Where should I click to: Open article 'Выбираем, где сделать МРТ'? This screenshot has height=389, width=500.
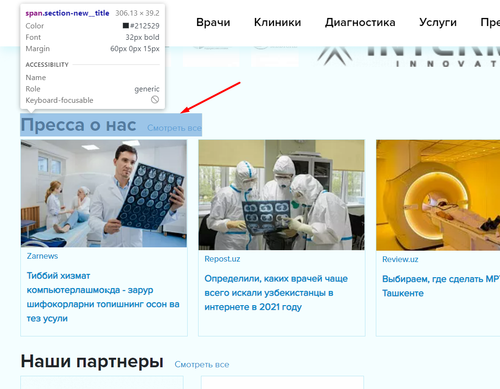(x=441, y=286)
